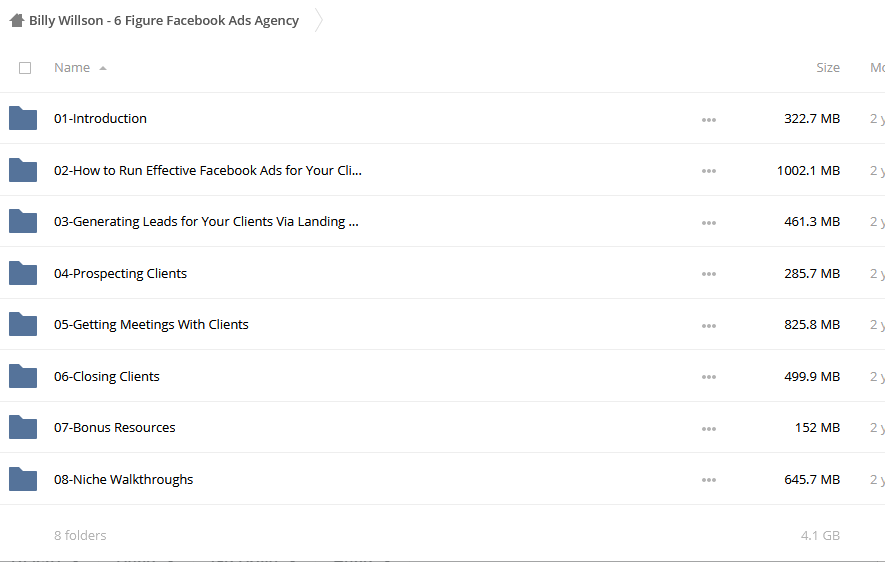Image resolution: width=885 pixels, height=562 pixels.
Task: Tick the select-all checkbox in header
Action: pyautogui.click(x=25, y=68)
